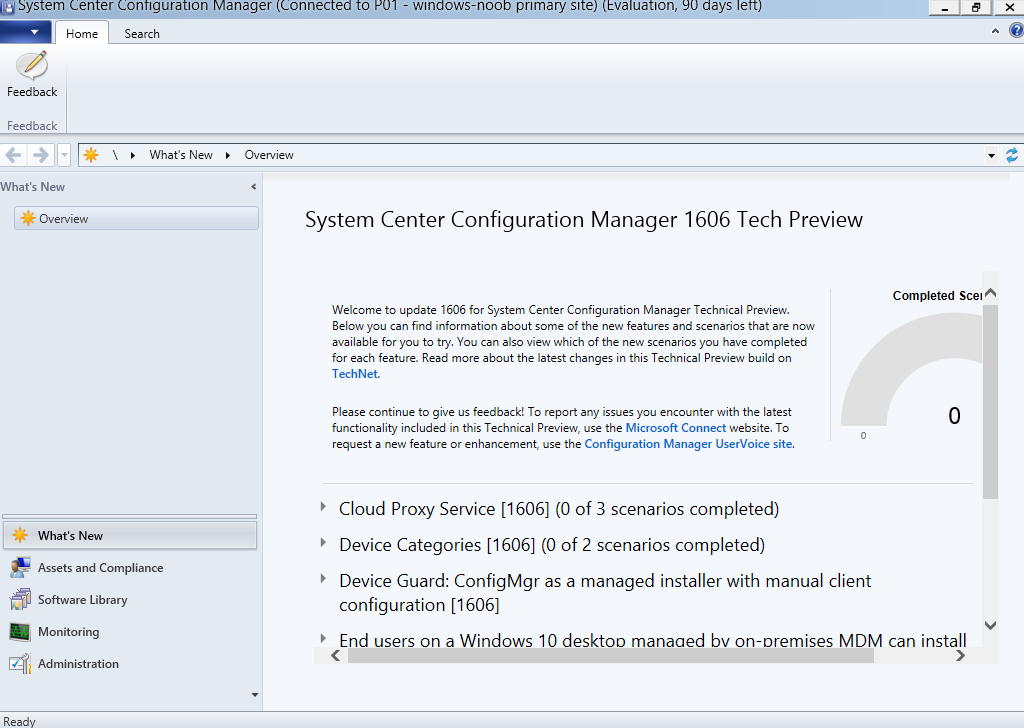Screen dimensions: 1024x728
Task: Open Help with the question mark icon
Action: [x=1016, y=30]
